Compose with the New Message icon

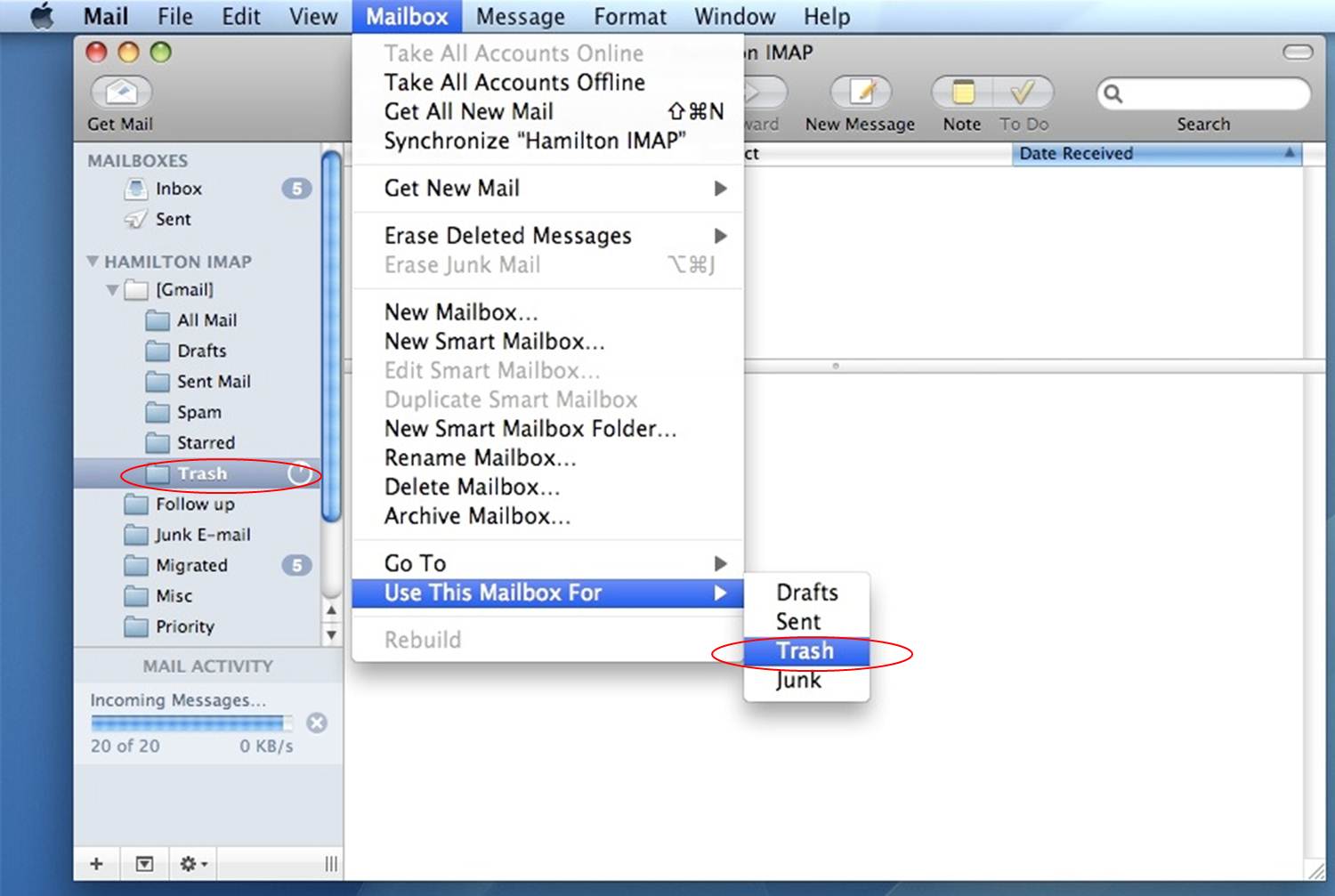pos(860,92)
